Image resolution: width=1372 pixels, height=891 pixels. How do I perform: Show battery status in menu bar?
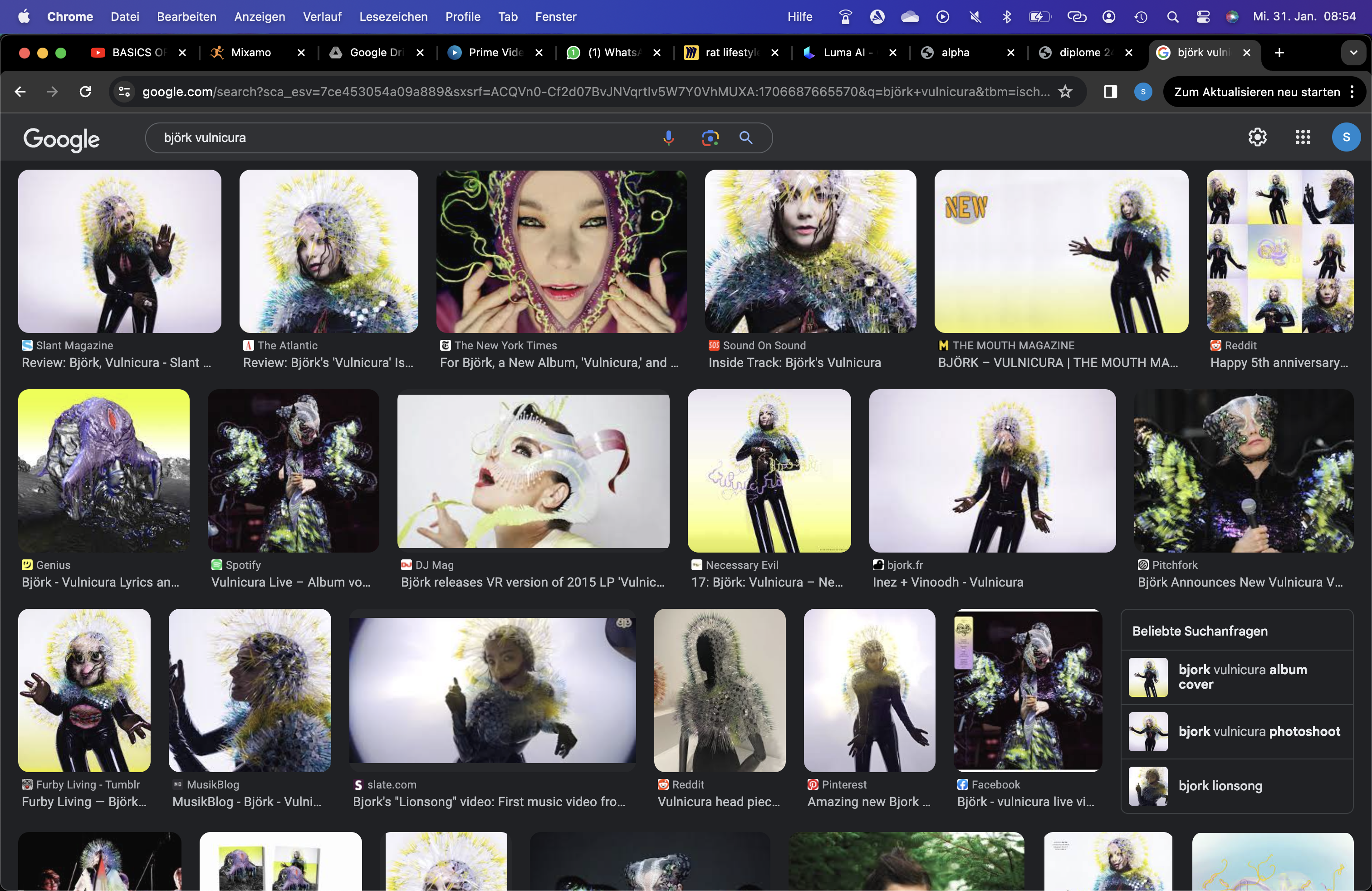(1040, 17)
